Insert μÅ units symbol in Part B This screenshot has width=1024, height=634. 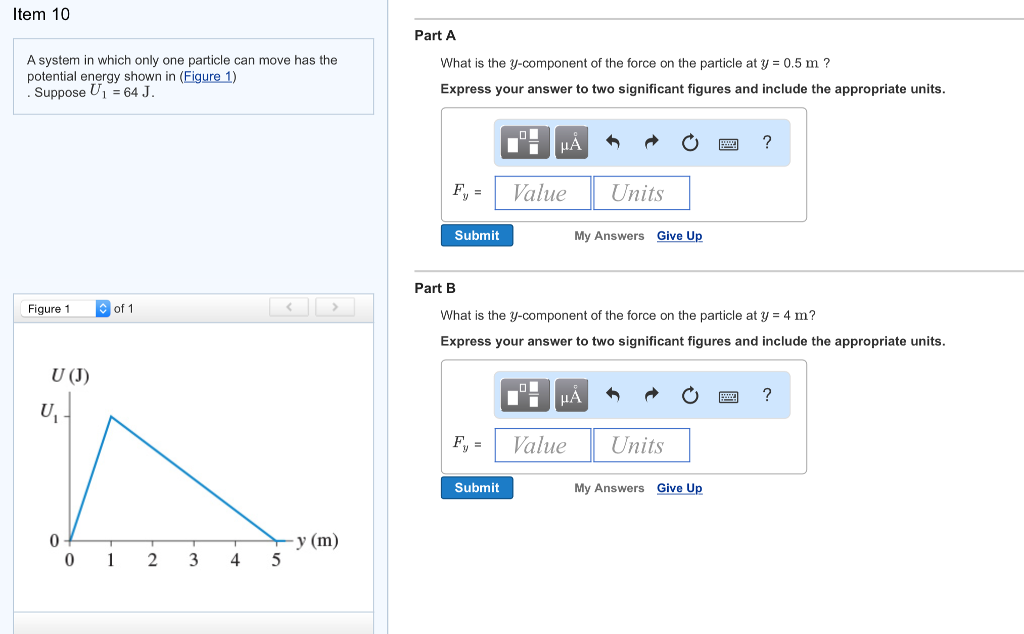pos(570,394)
